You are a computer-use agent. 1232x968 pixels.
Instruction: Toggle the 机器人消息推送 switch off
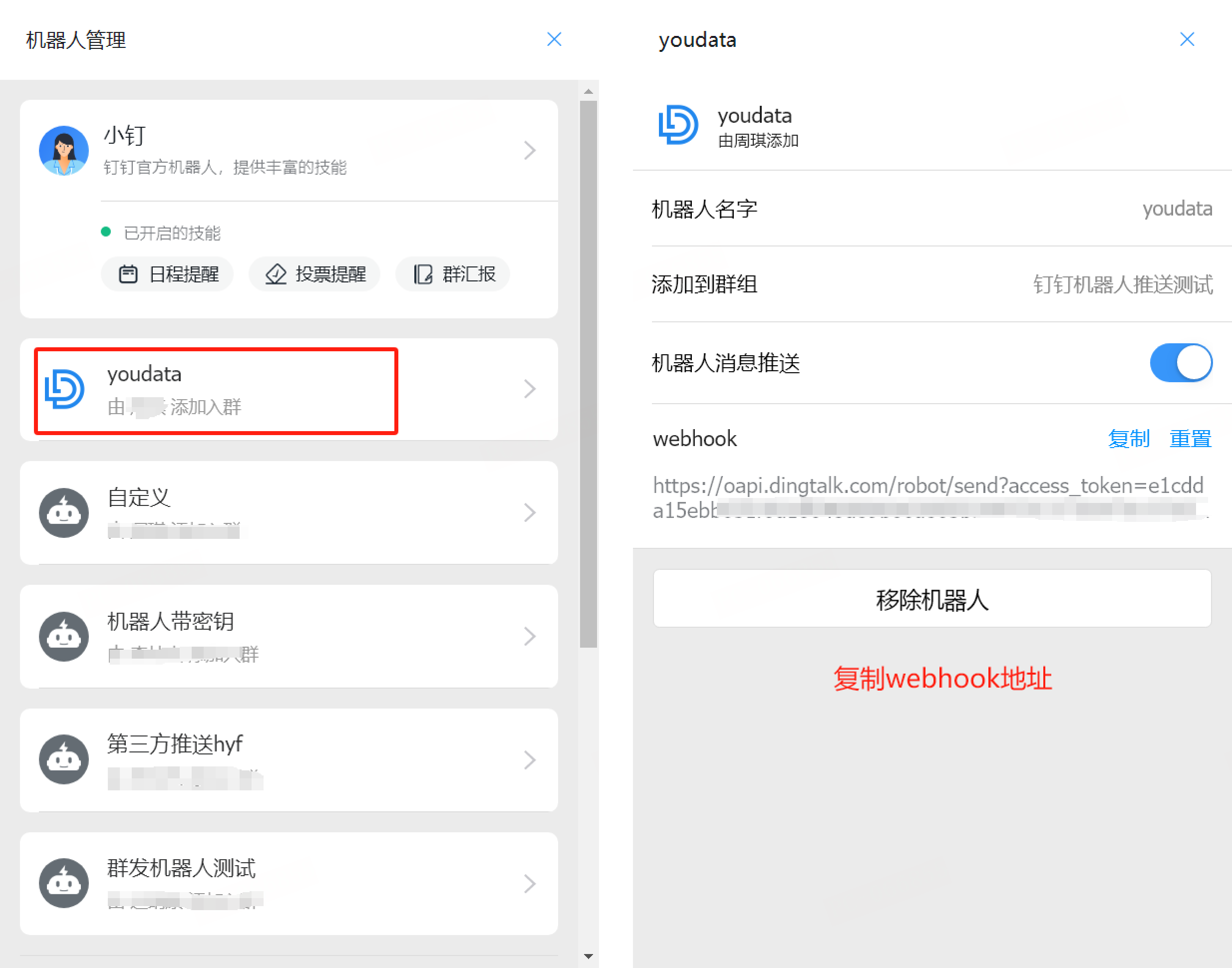point(1181,363)
